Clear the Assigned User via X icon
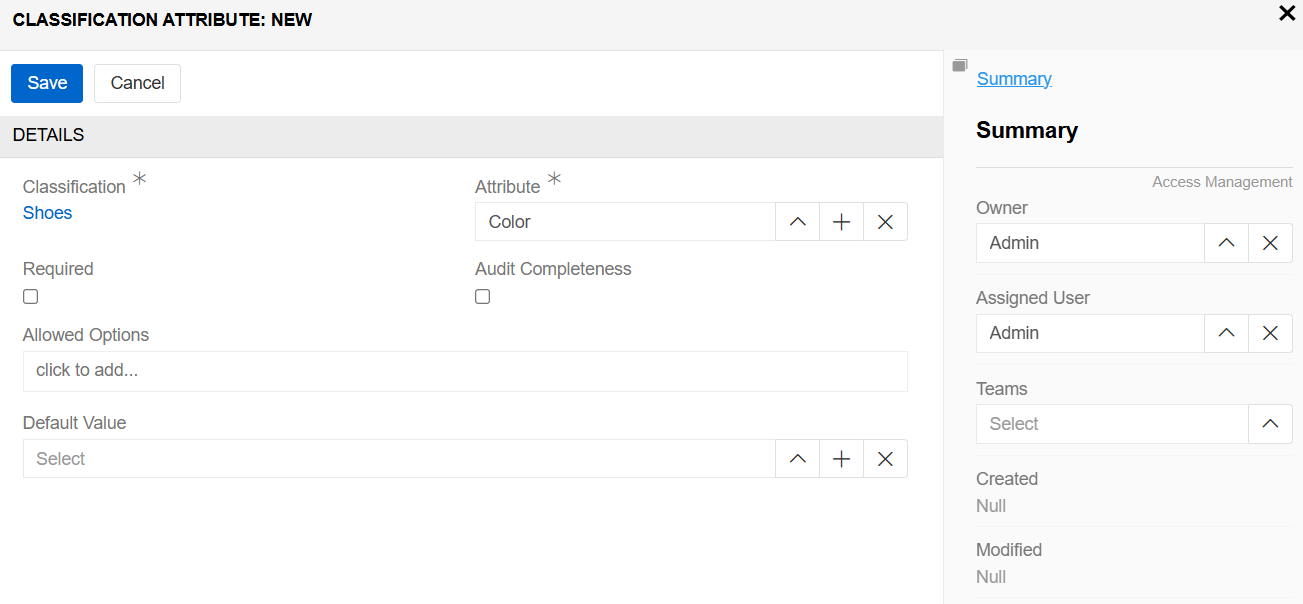The image size is (1303, 604). 1270,333
